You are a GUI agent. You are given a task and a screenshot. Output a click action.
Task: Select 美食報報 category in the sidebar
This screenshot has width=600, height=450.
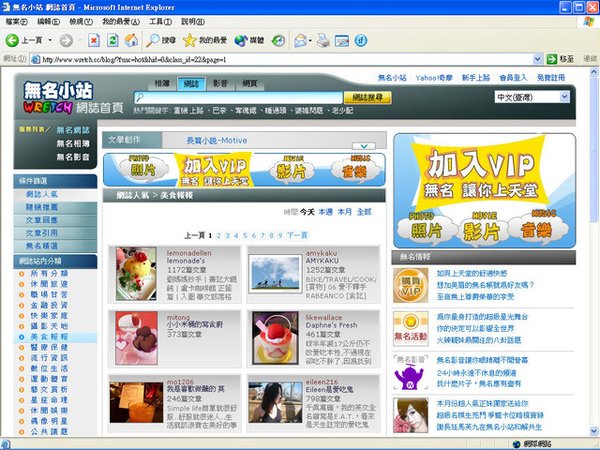tap(49, 337)
